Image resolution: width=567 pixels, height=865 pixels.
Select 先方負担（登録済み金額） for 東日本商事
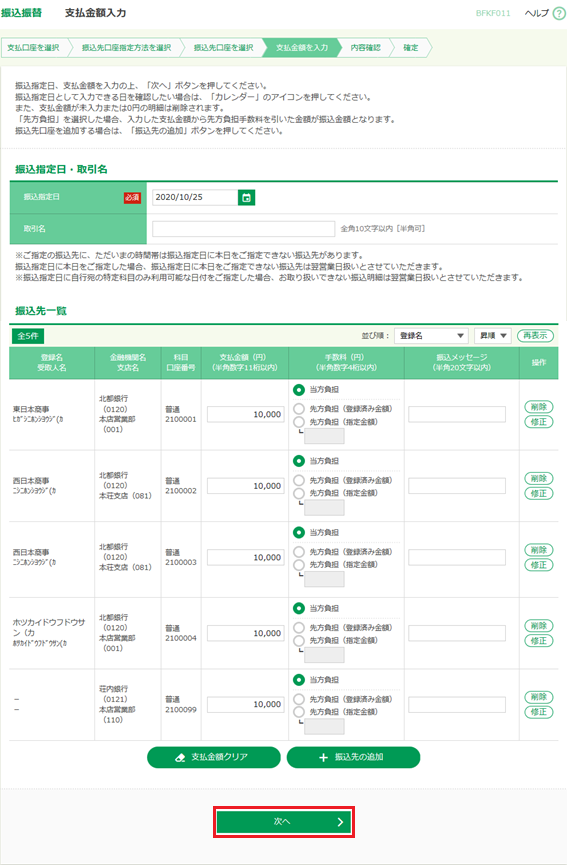pos(299,409)
